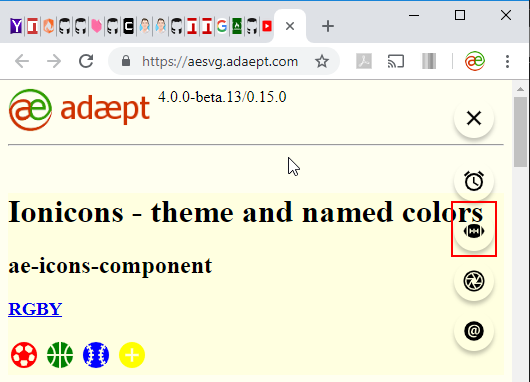Open the alarm clock floating button
Screen dimensions: 530x382
point(474,181)
